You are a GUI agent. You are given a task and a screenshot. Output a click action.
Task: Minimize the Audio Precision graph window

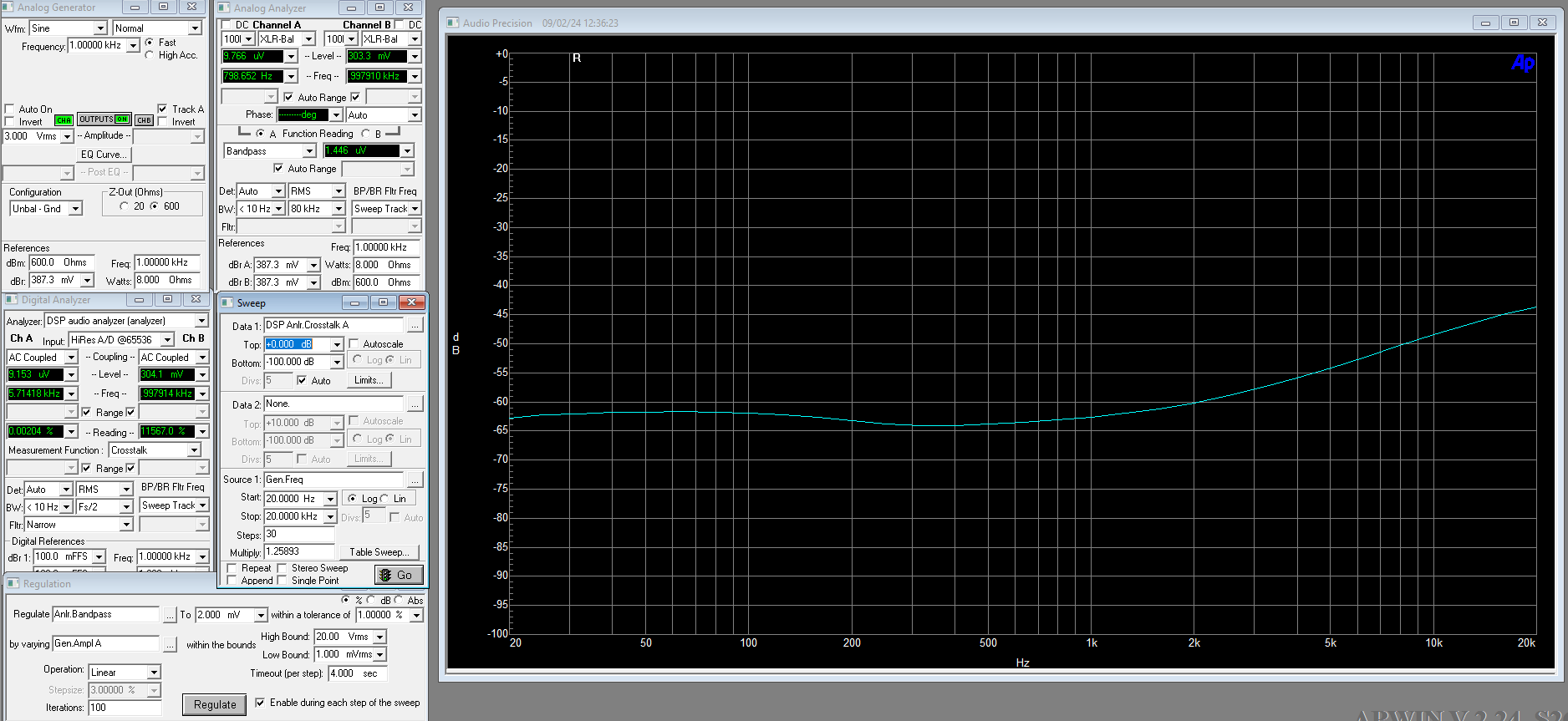(x=1485, y=23)
